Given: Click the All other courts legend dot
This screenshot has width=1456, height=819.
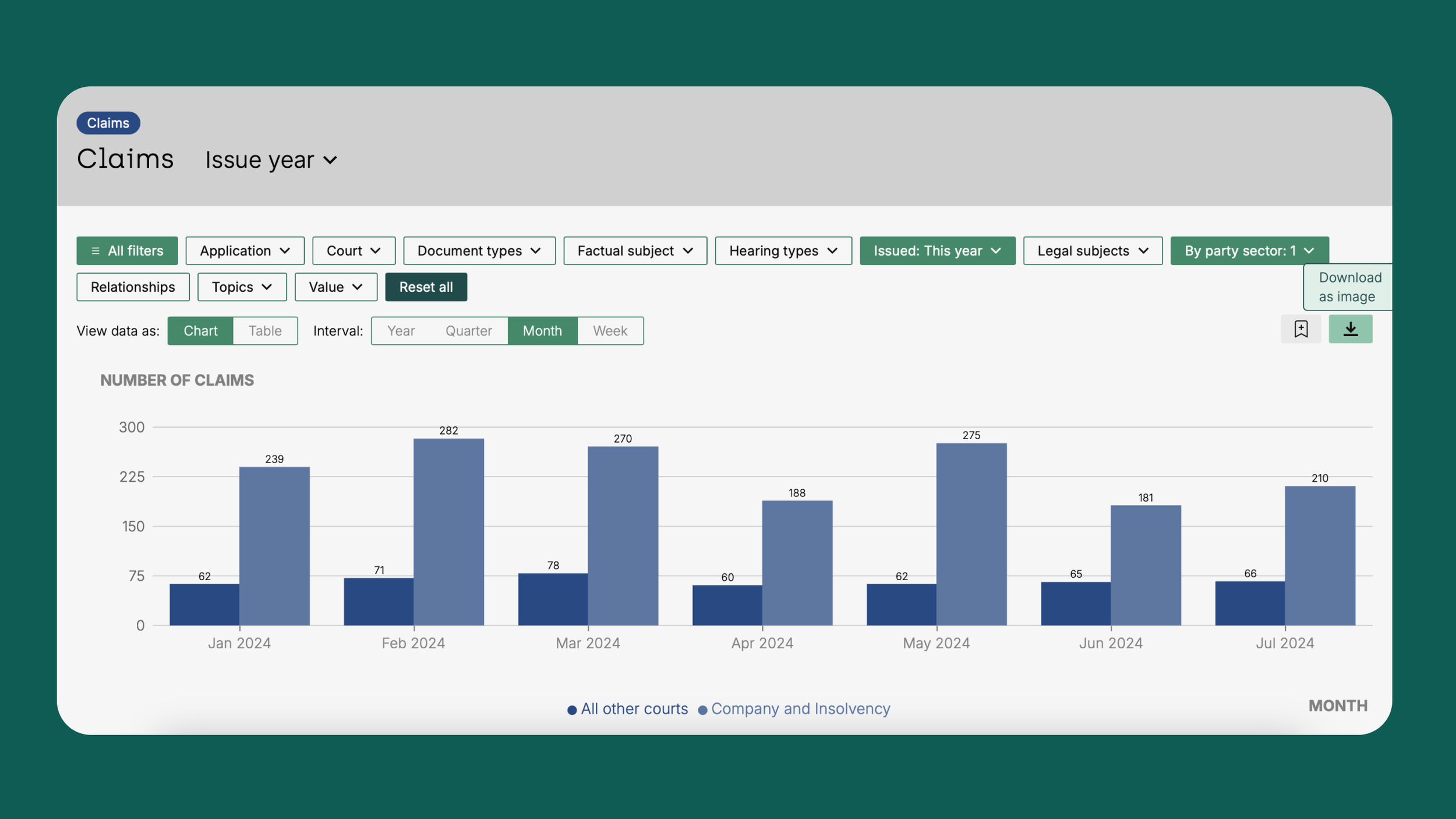Looking at the screenshot, I should point(572,710).
